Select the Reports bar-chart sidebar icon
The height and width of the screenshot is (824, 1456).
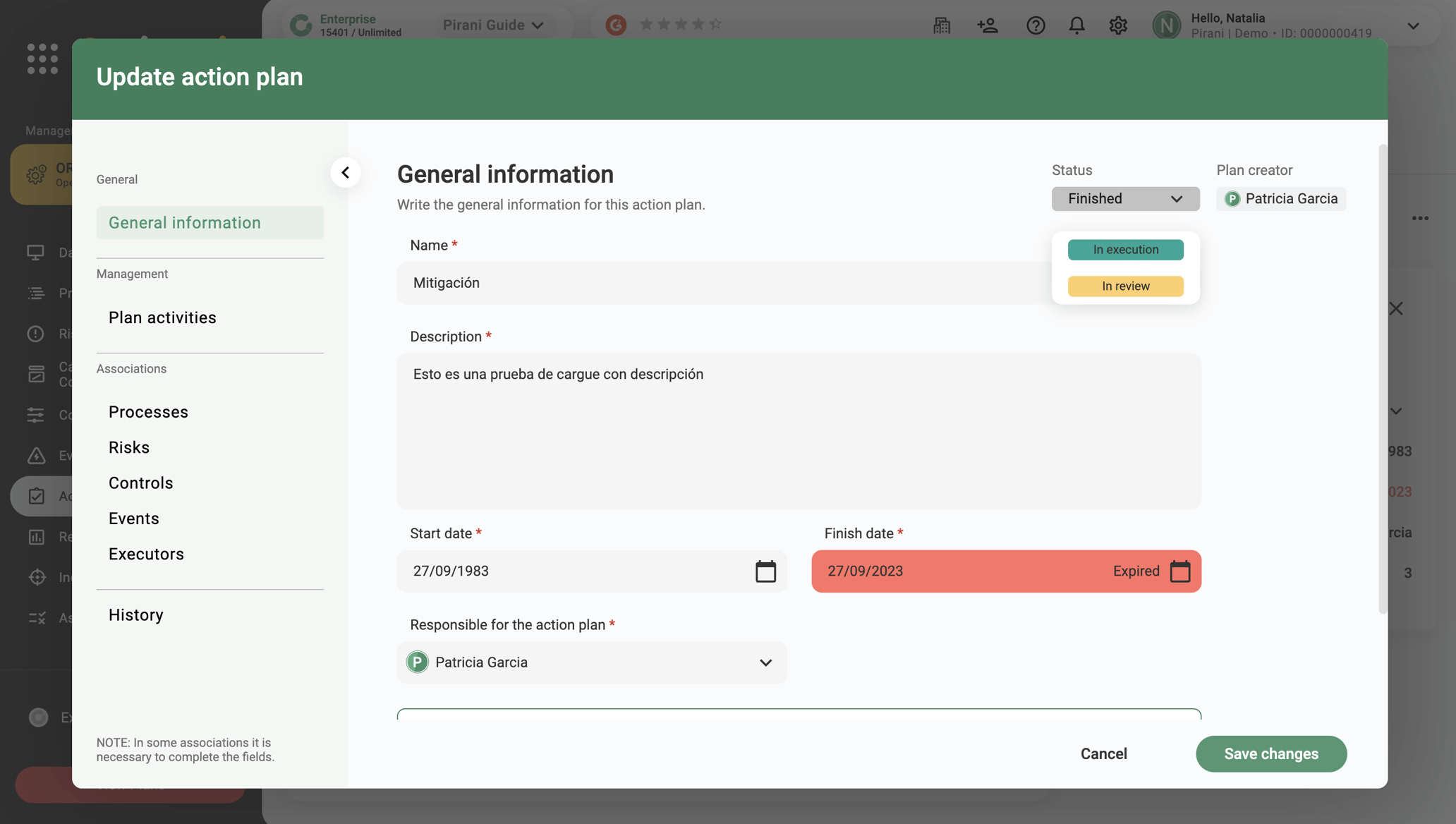coord(36,536)
